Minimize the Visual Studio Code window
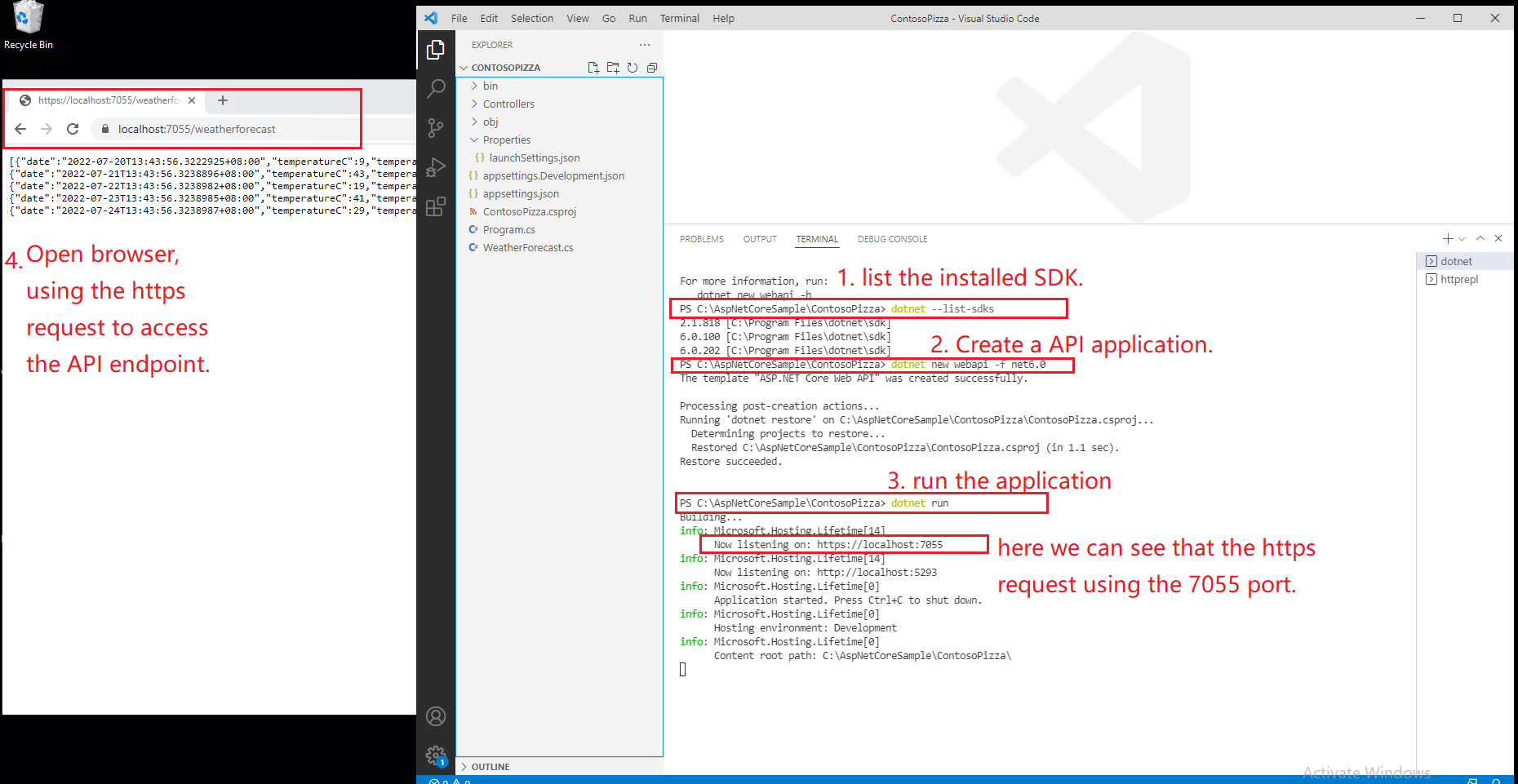 1420,18
